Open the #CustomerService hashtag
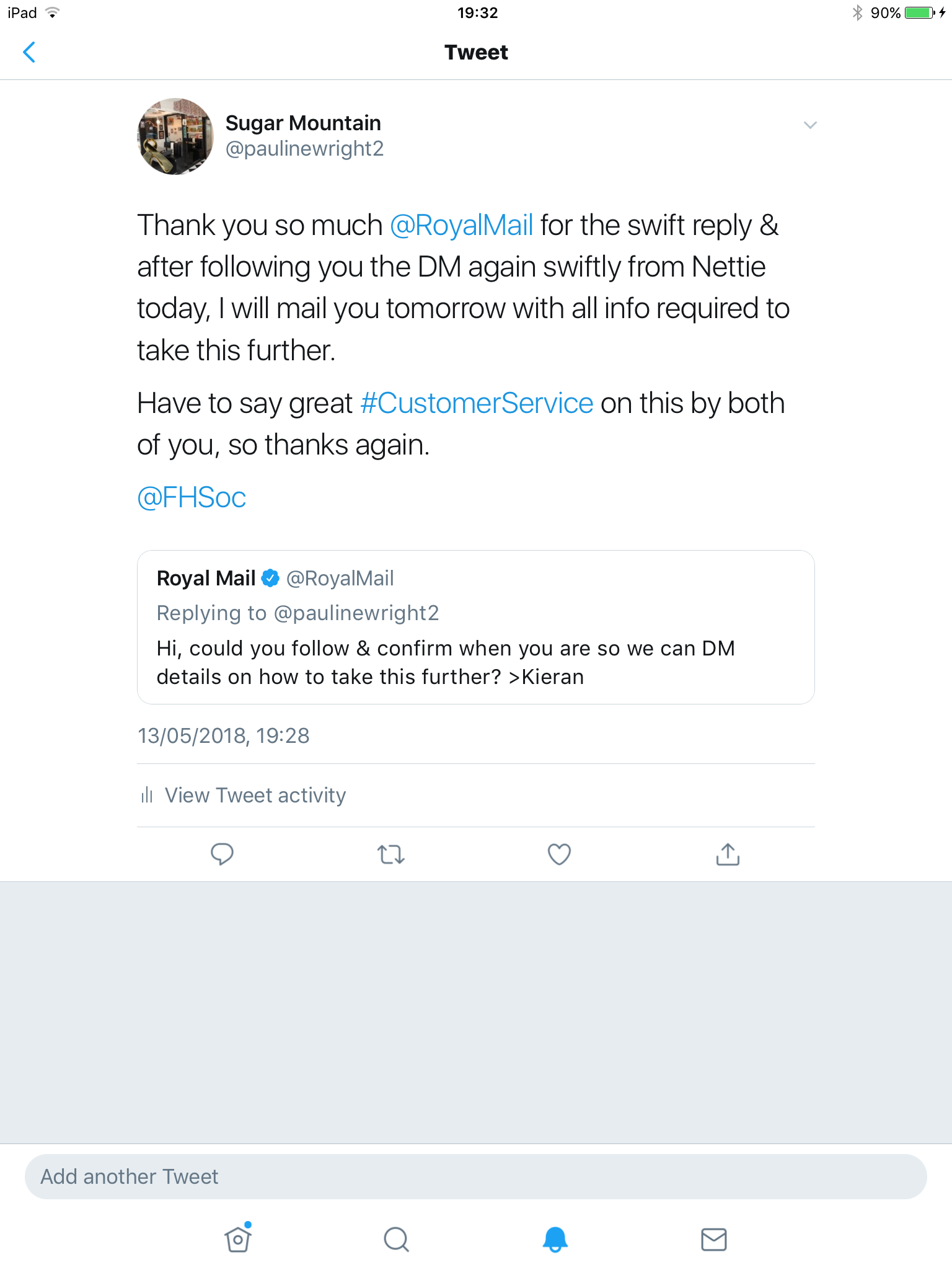This screenshot has width=952, height=1270. point(477,403)
